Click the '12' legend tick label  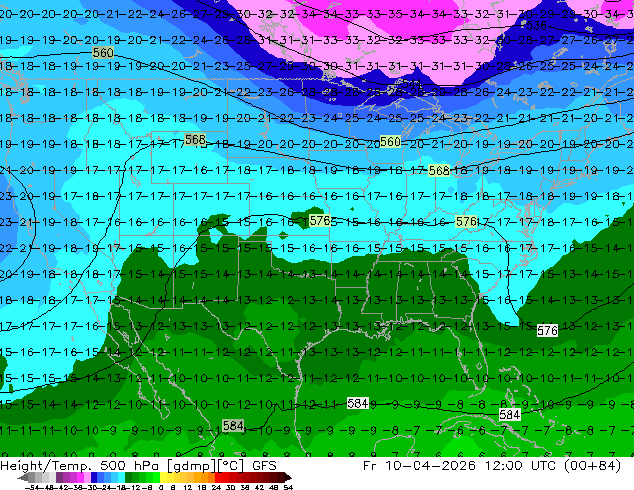click(188, 487)
